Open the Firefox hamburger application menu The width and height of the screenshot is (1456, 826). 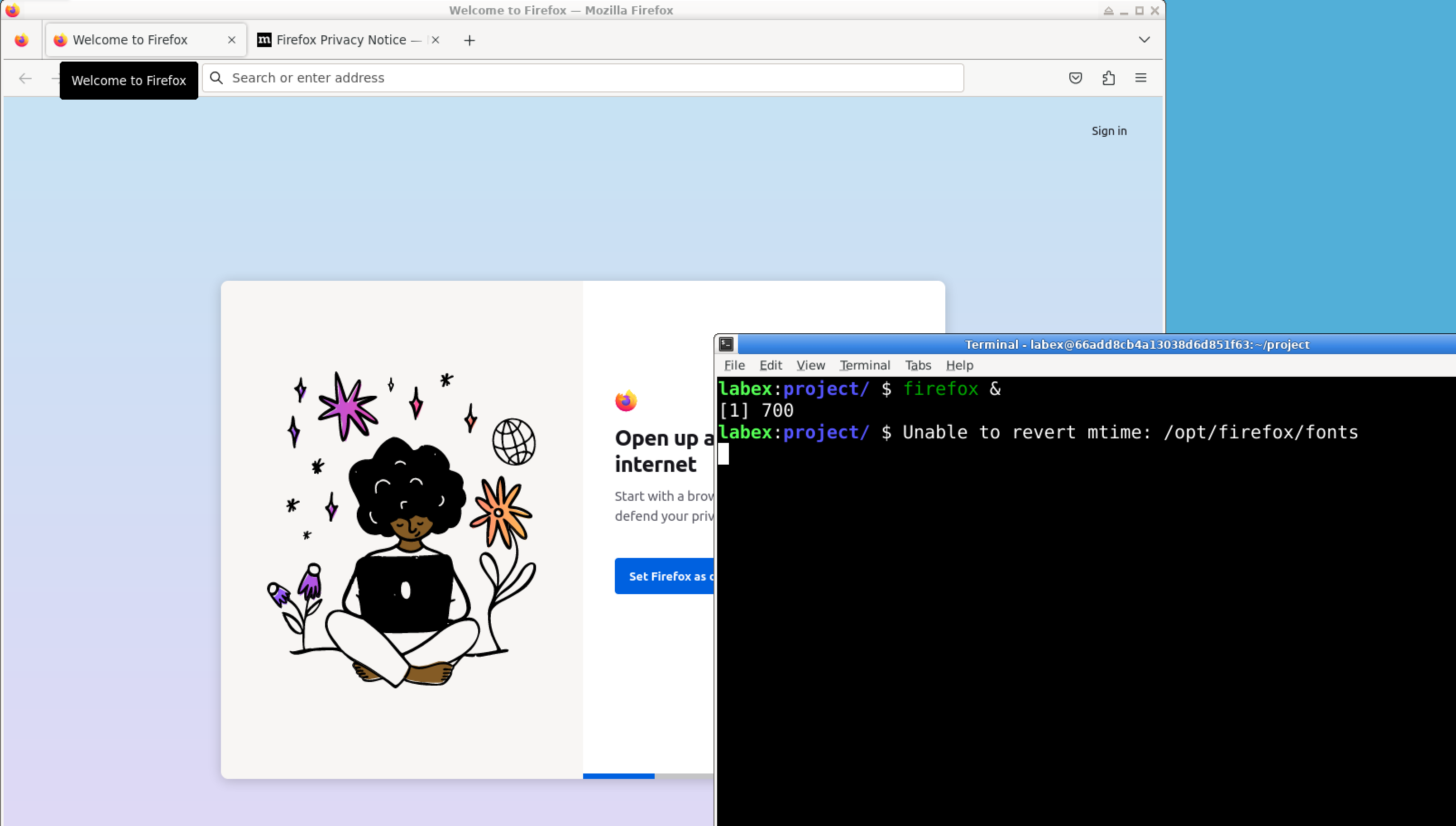pyautogui.click(x=1140, y=78)
